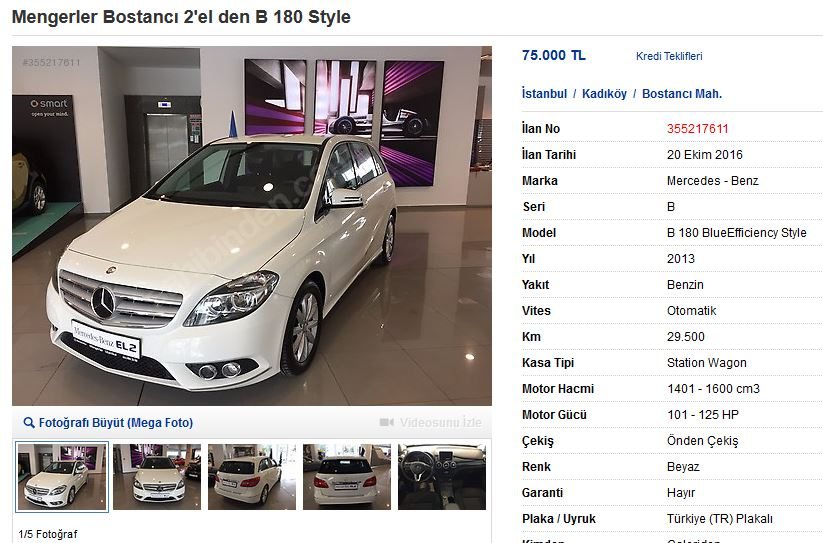The image size is (823, 543).
Task: Open the Kredi Teklifleri link
Action: [669, 56]
